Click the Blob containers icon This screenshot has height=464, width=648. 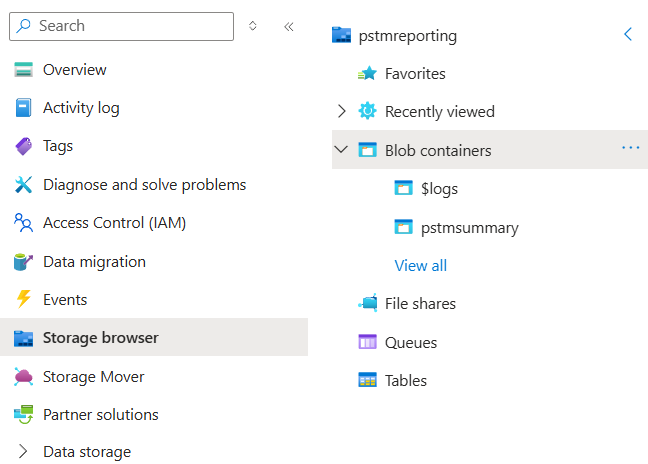(x=367, y=150)
